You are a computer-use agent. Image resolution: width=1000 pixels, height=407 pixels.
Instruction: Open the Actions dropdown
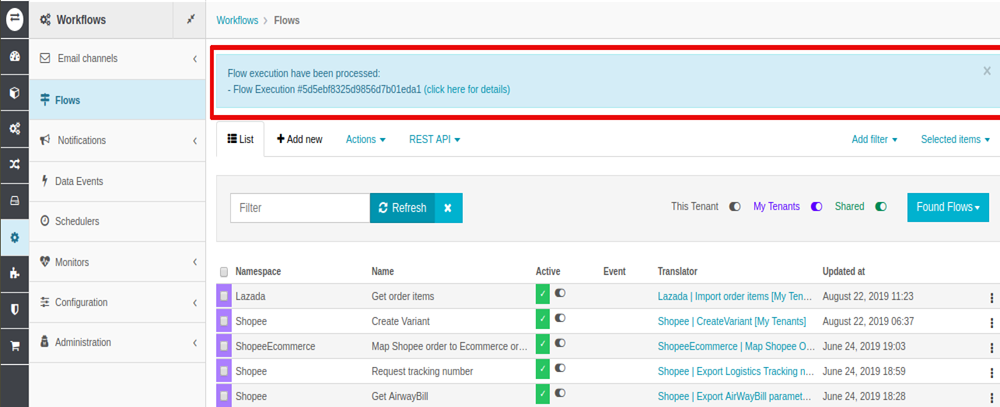click(x=365, y=139)
